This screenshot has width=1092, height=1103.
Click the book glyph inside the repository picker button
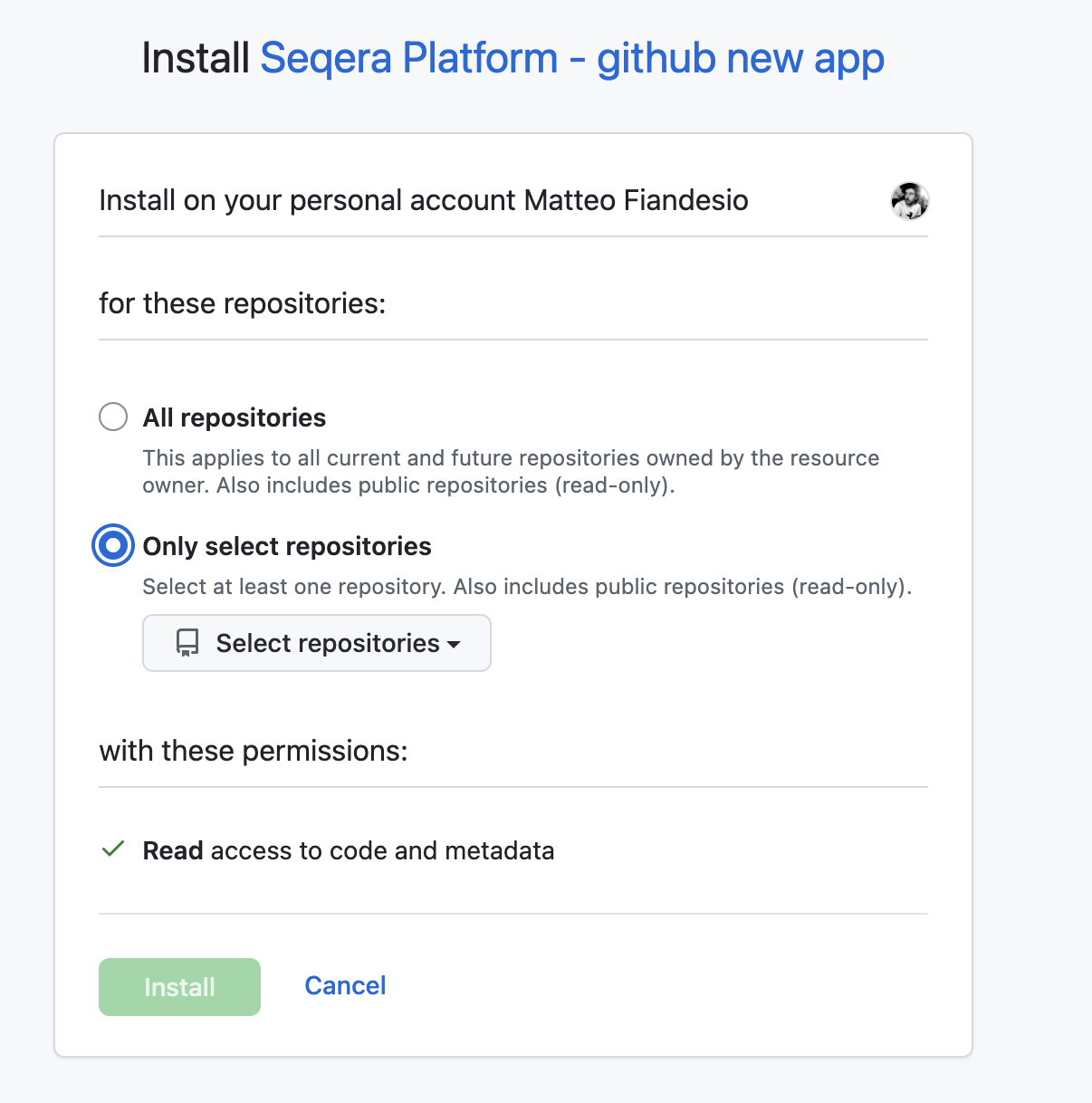pyautogui.click(x=187, y=643)
